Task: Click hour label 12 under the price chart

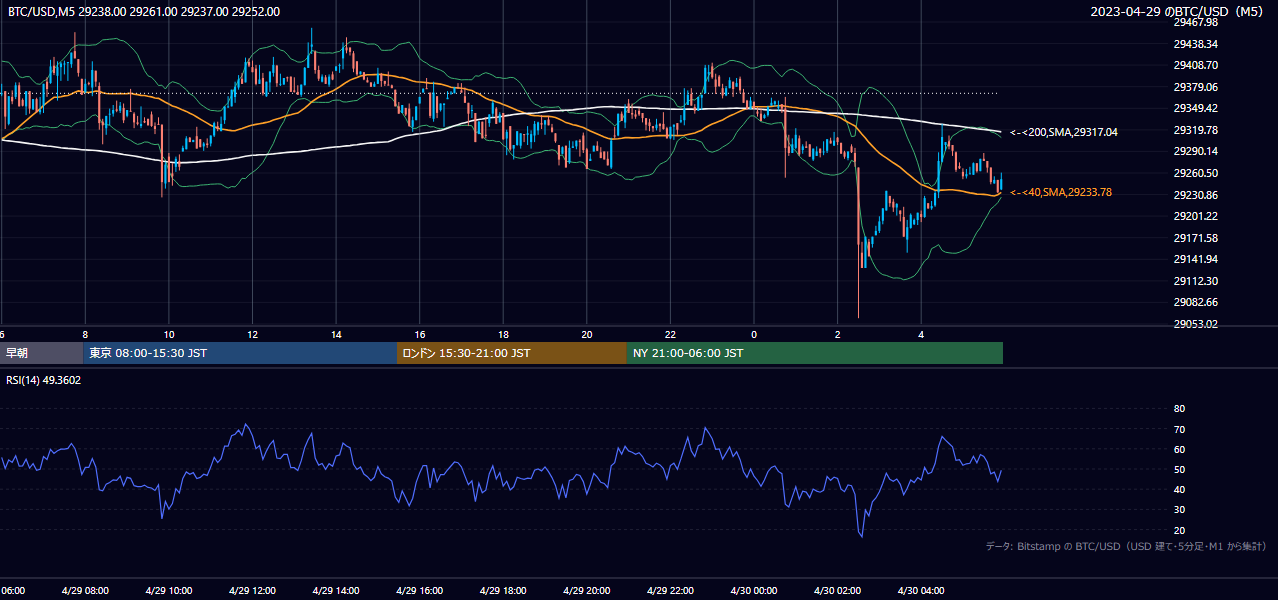Action: click(x=252, y=334)
